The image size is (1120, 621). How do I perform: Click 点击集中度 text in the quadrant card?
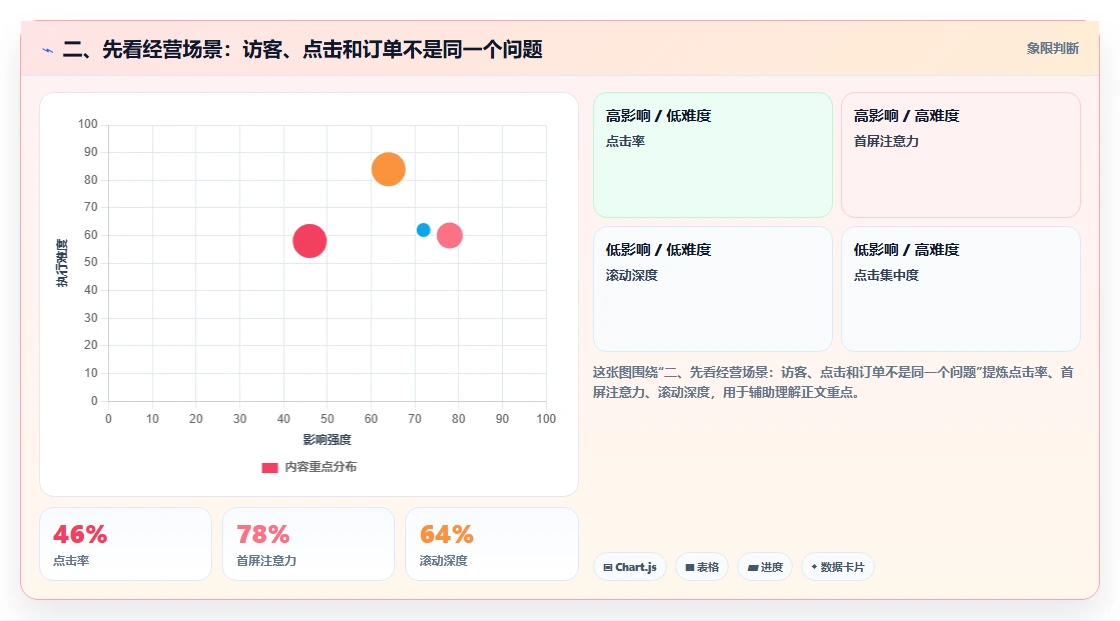(x=886, y=275)
